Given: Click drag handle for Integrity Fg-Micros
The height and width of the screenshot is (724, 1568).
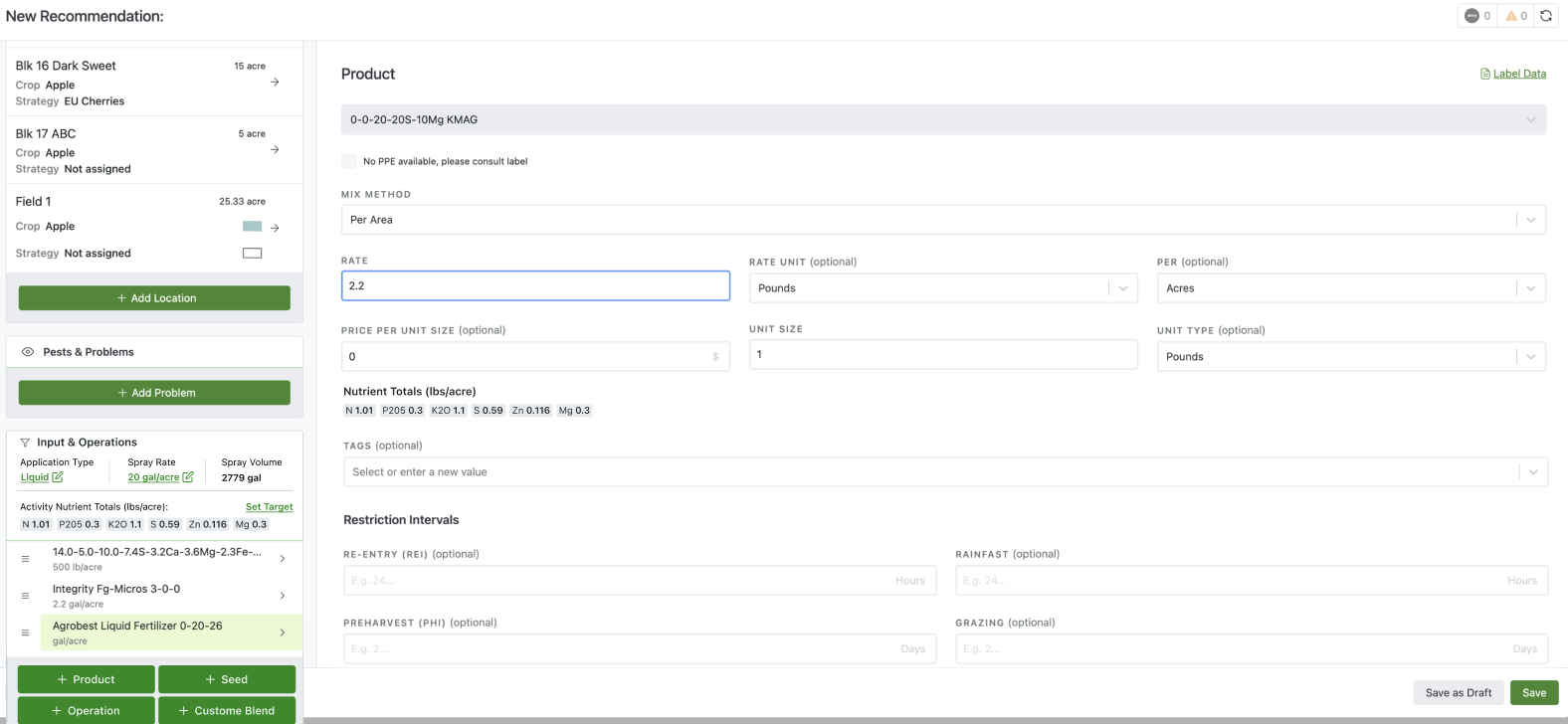Looking at the screenshot, I should [25, 596].
